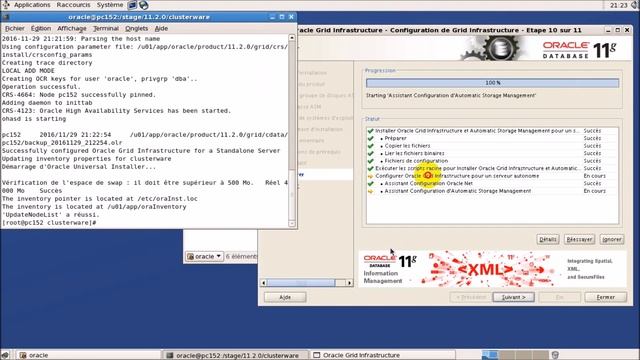Maximize the terminal window
Screen dimensions: 640x360
282,17
